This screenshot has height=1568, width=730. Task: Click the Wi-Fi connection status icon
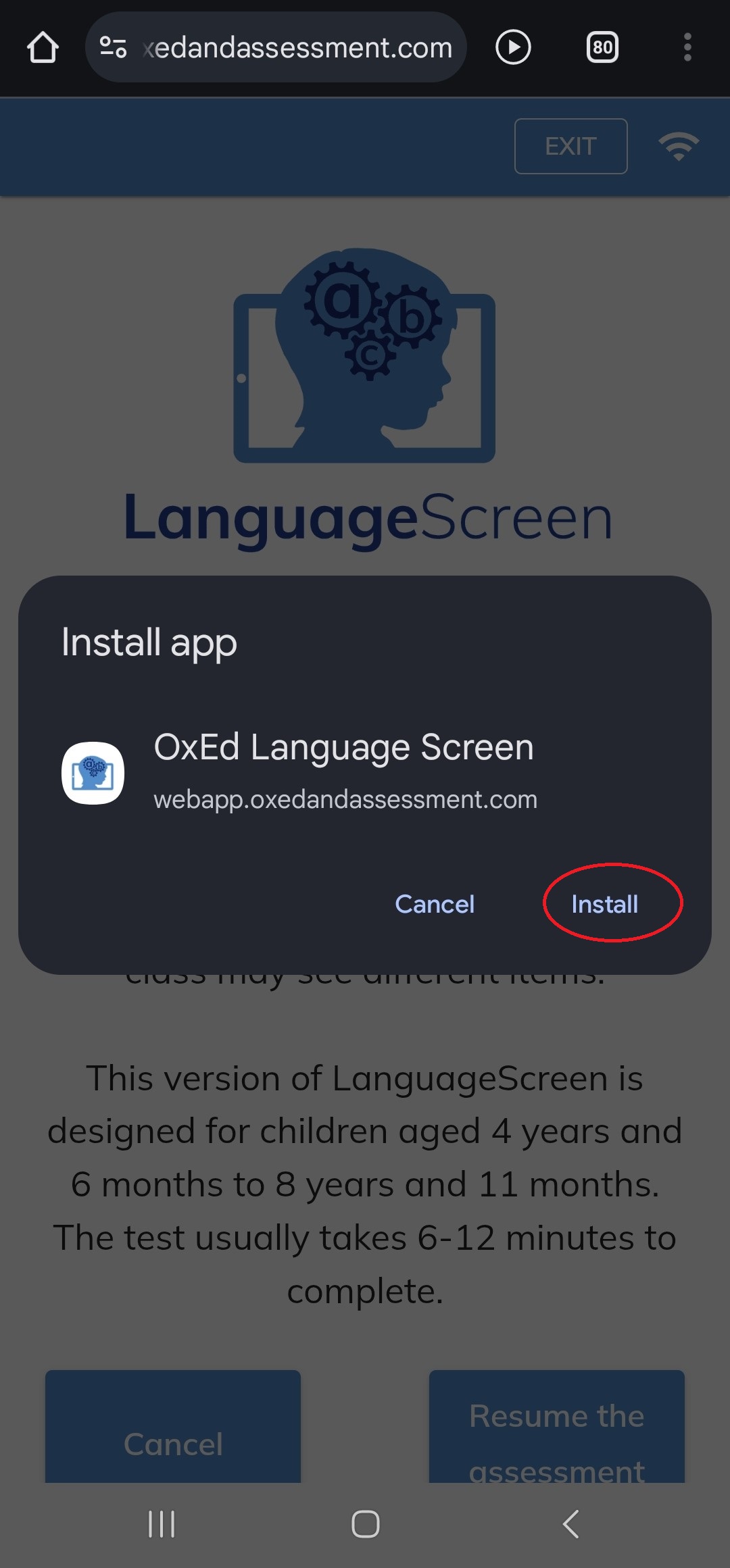(679, 146)
